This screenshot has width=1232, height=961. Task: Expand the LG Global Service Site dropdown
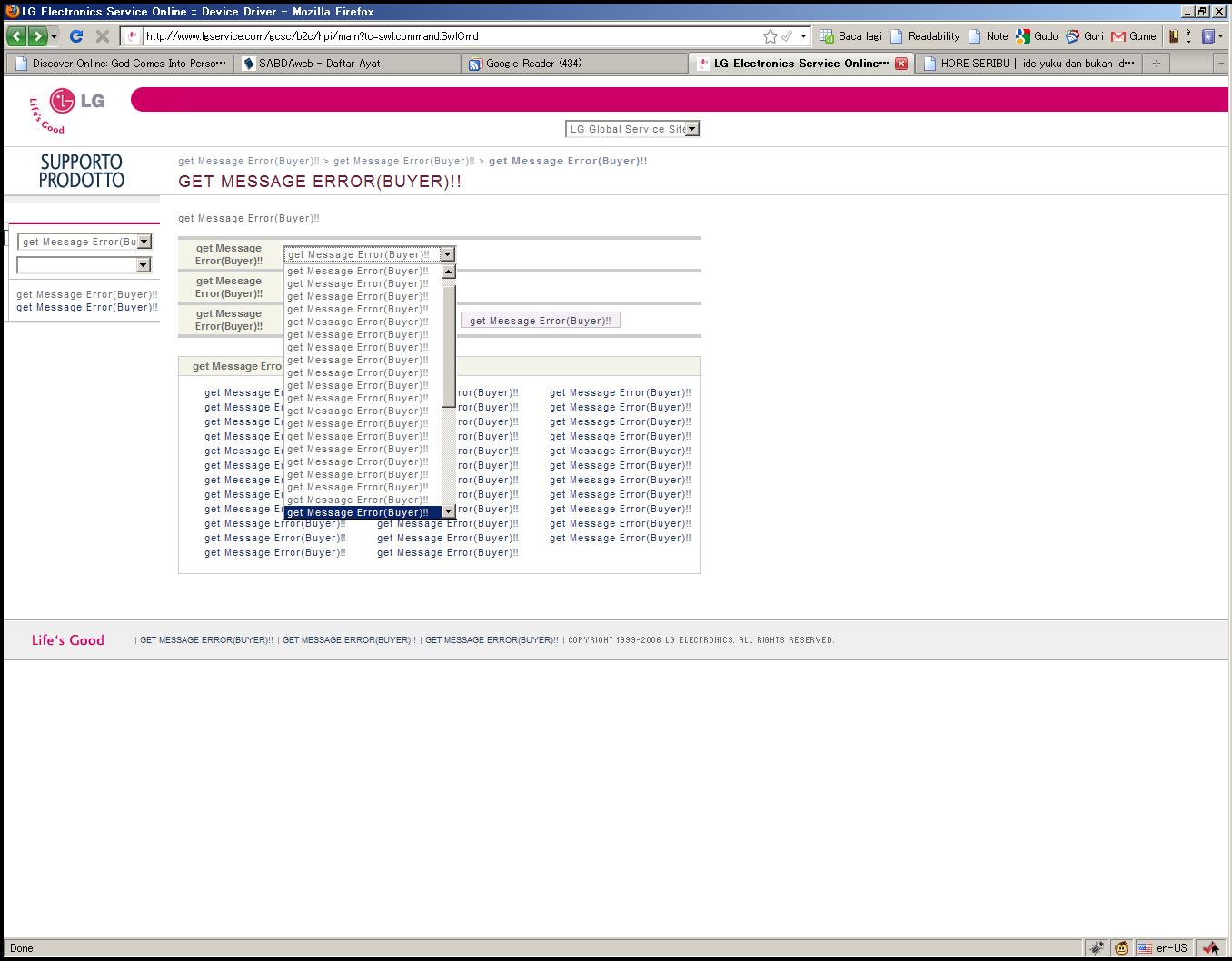[691, 129]
